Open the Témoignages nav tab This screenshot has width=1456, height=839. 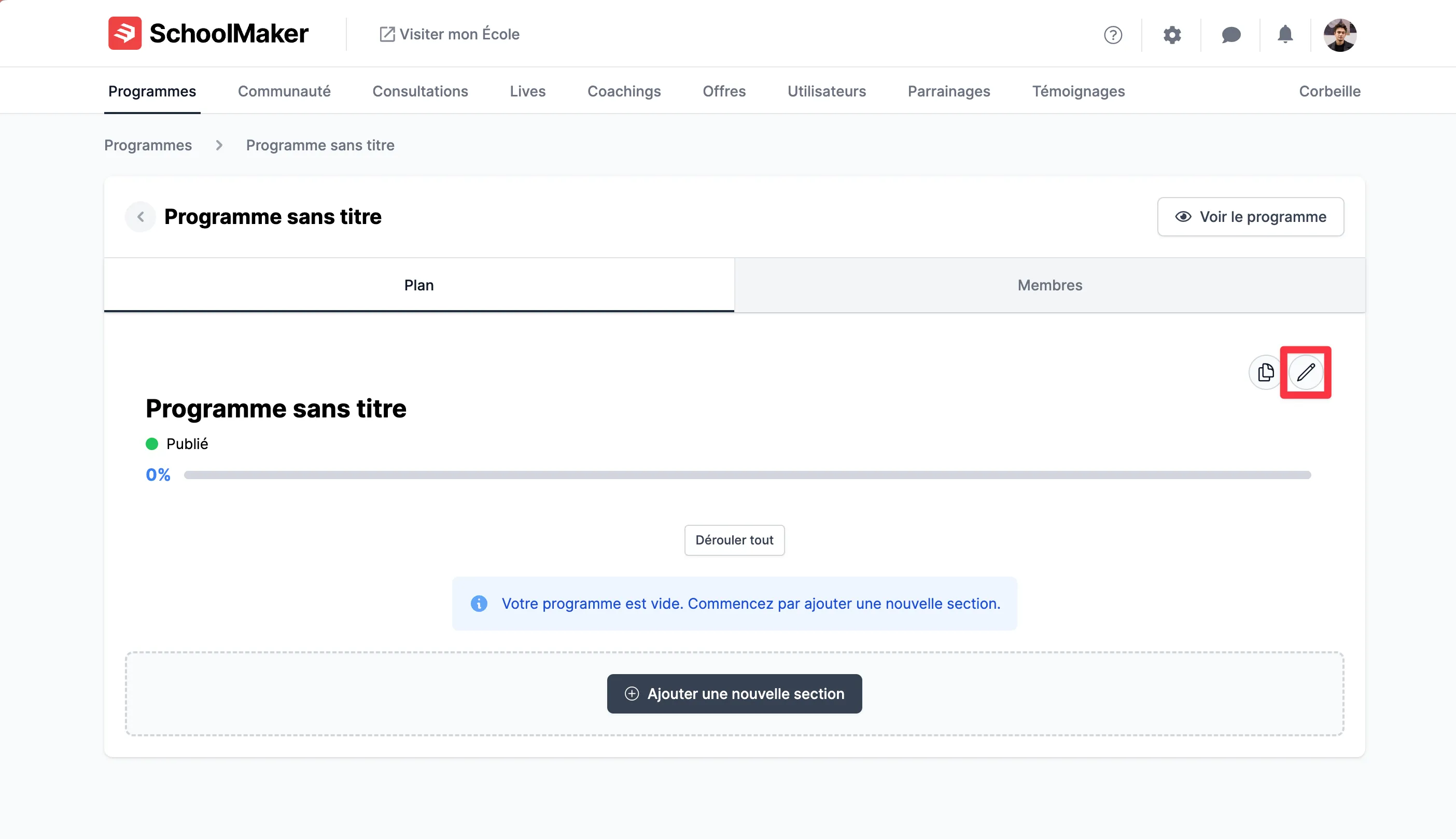pyautogui.click(x=1078, y=91)
